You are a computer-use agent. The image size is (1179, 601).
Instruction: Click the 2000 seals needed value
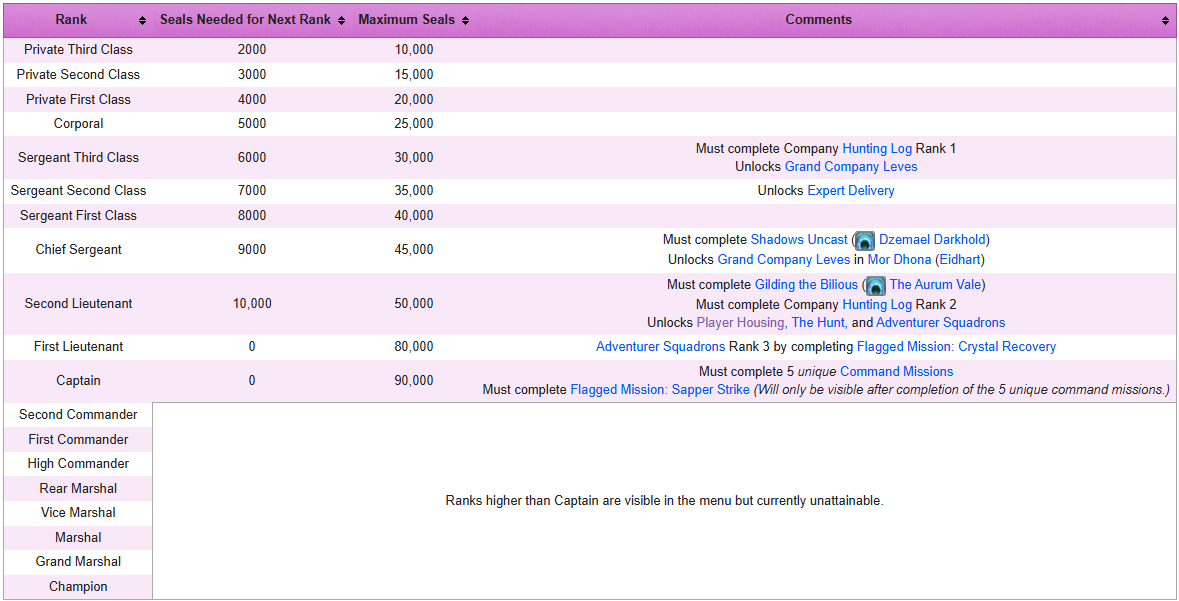click(x=252, y=50)
